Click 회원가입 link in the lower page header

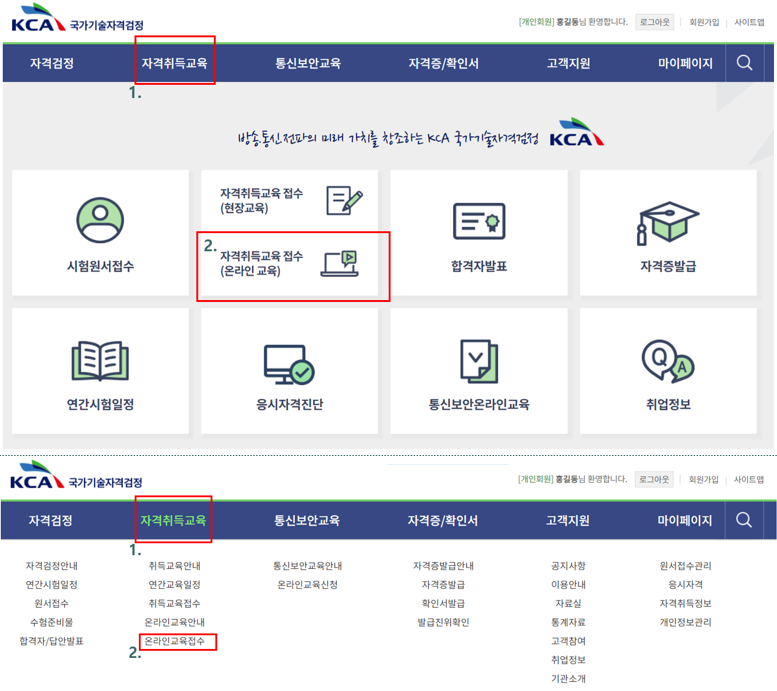[x=703, y=479]
